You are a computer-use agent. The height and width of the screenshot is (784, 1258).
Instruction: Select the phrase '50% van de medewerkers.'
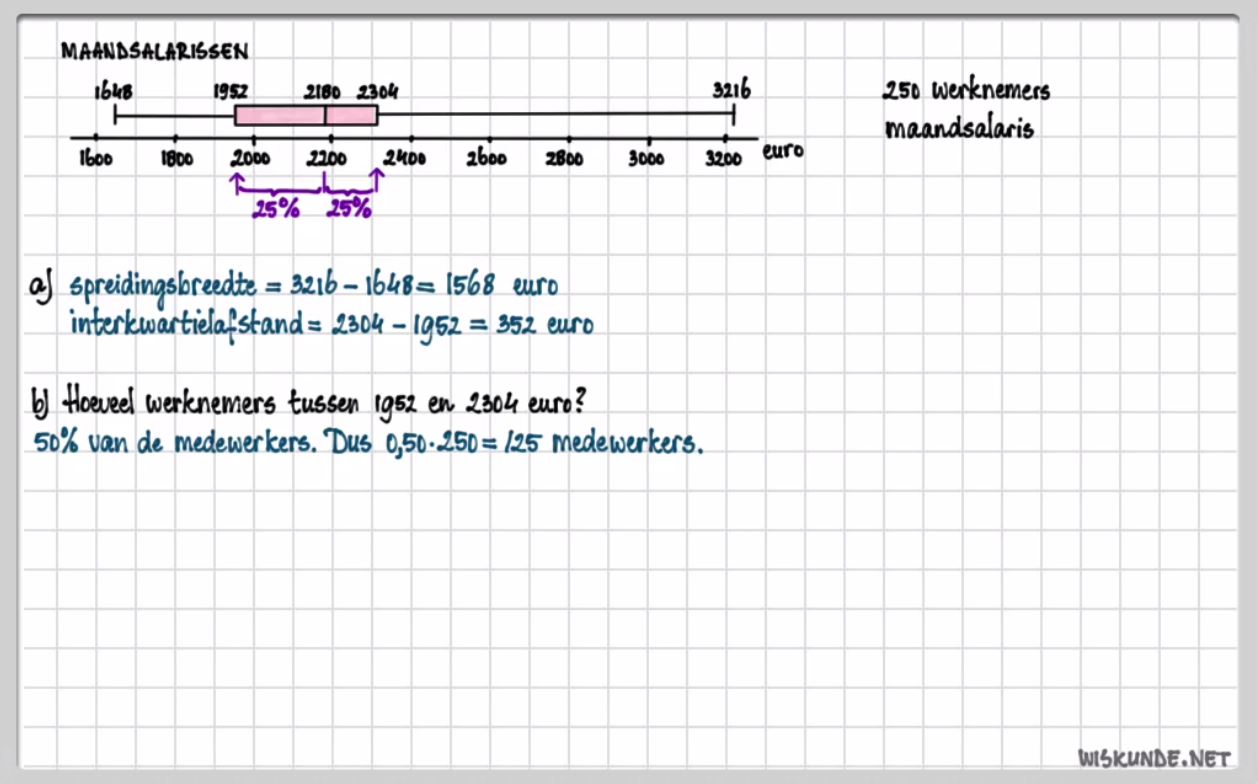(174, 444)
